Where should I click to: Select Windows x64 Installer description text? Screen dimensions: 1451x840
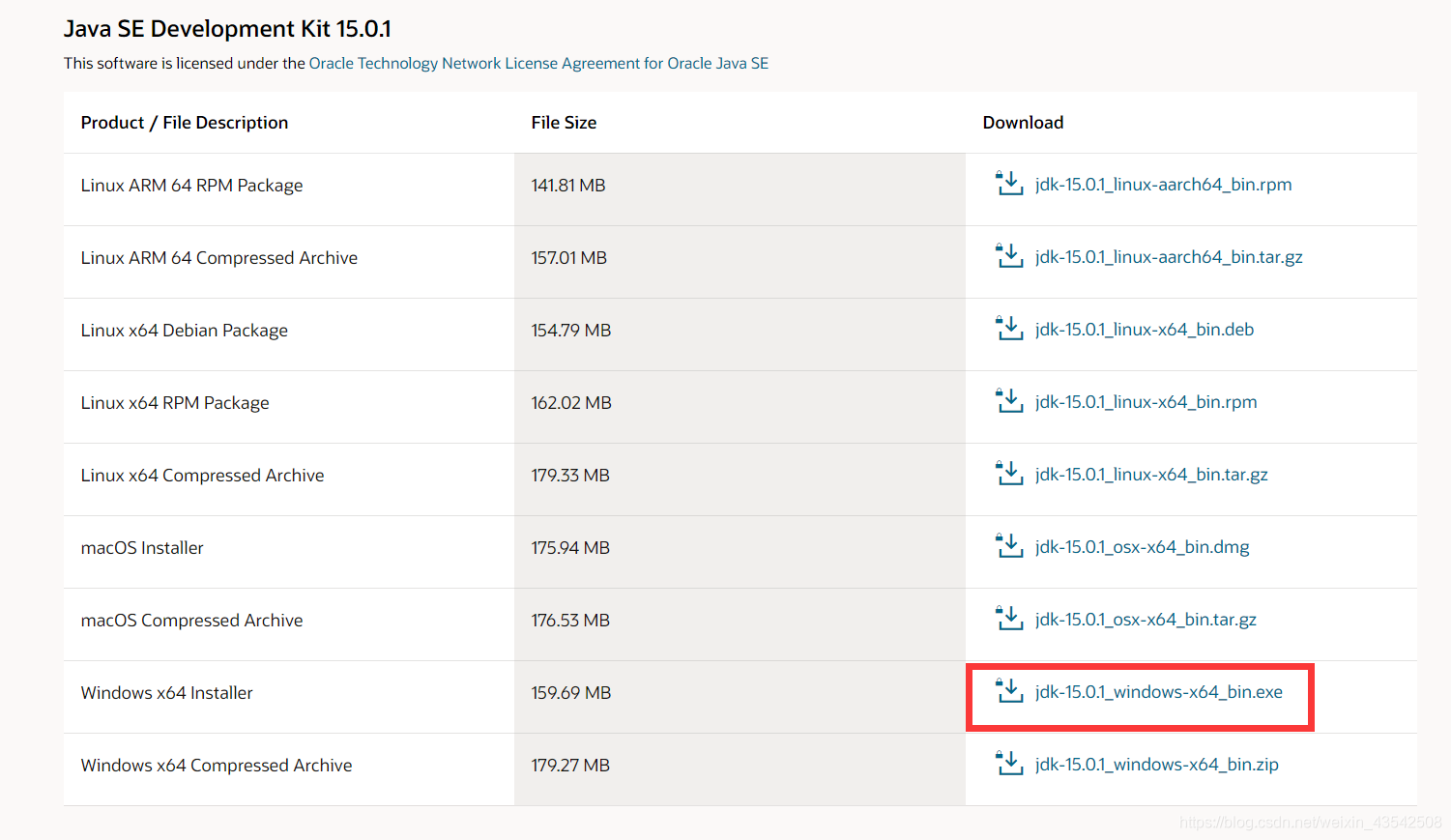(x=167, y=693)
